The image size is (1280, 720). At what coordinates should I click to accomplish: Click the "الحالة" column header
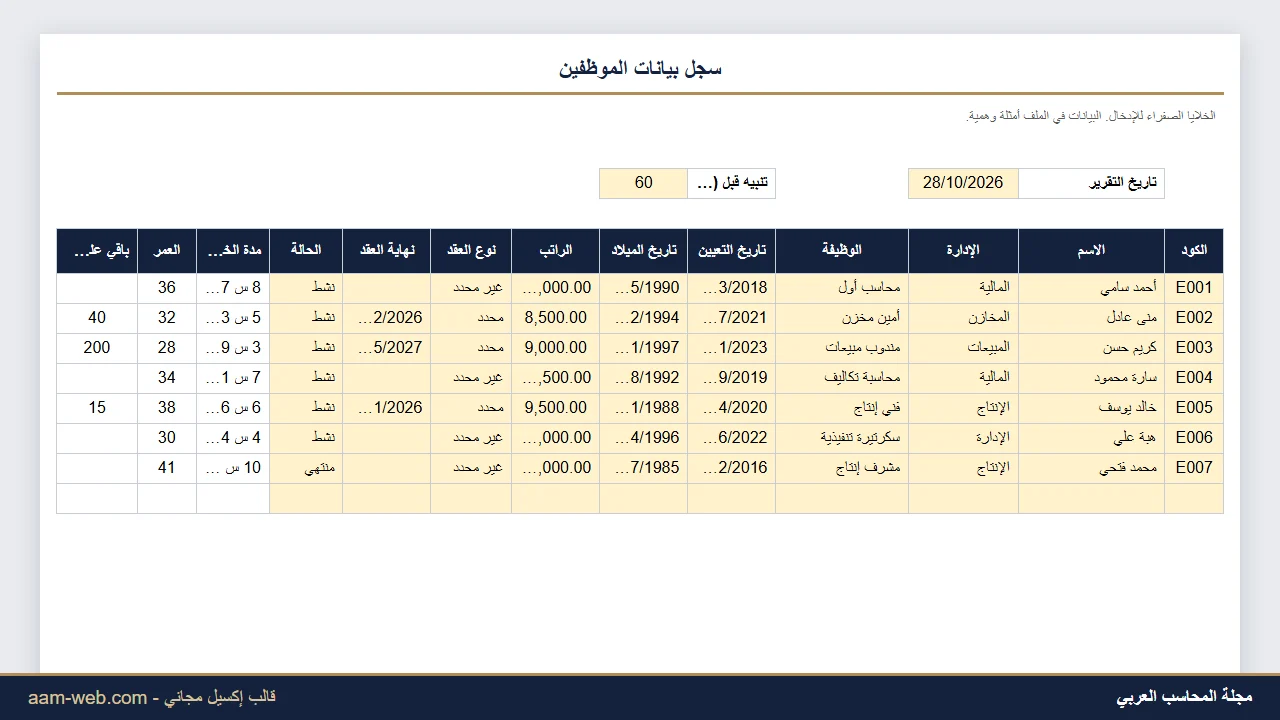pos(306,251)
